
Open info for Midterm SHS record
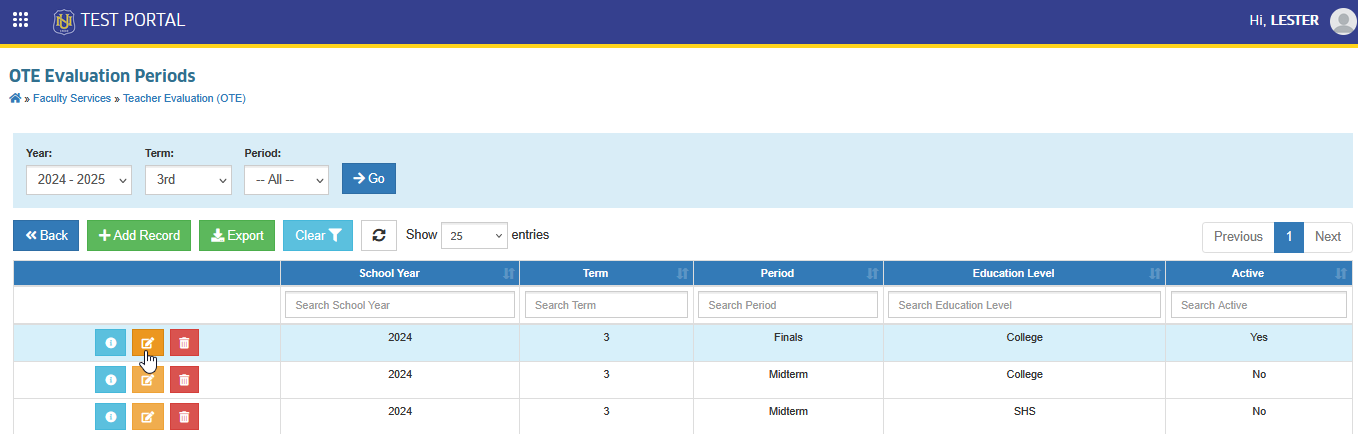coord(111,416)
